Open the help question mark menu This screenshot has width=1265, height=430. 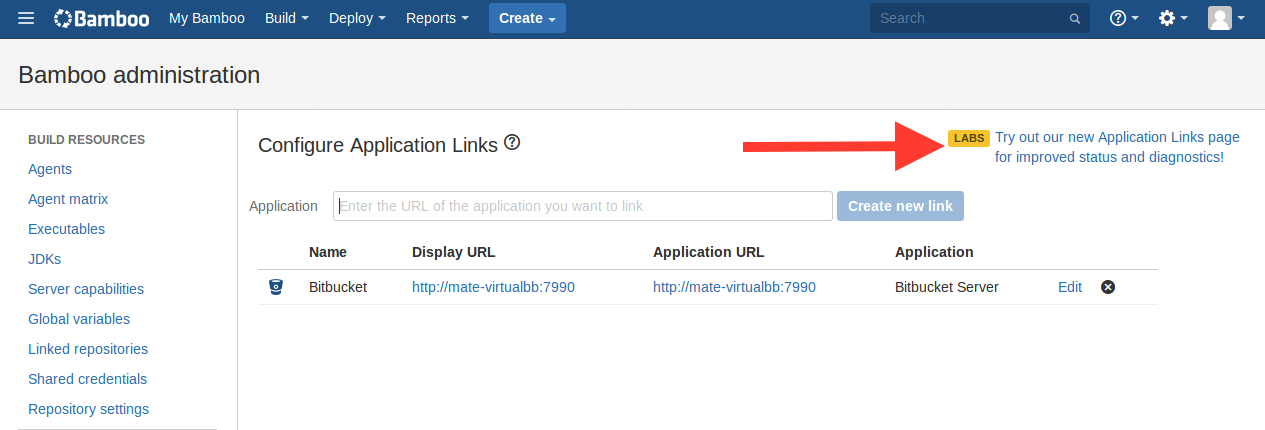pyautogui.click(x=1124, y=18)
